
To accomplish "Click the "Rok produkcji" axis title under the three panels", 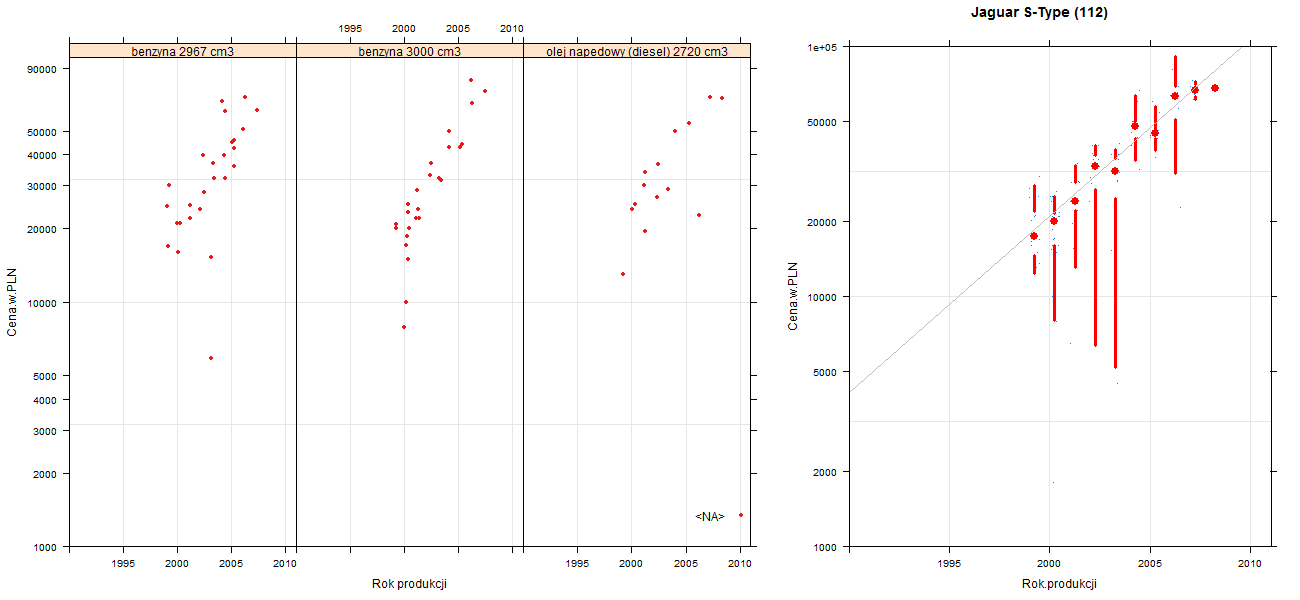I will pos(409,584).
